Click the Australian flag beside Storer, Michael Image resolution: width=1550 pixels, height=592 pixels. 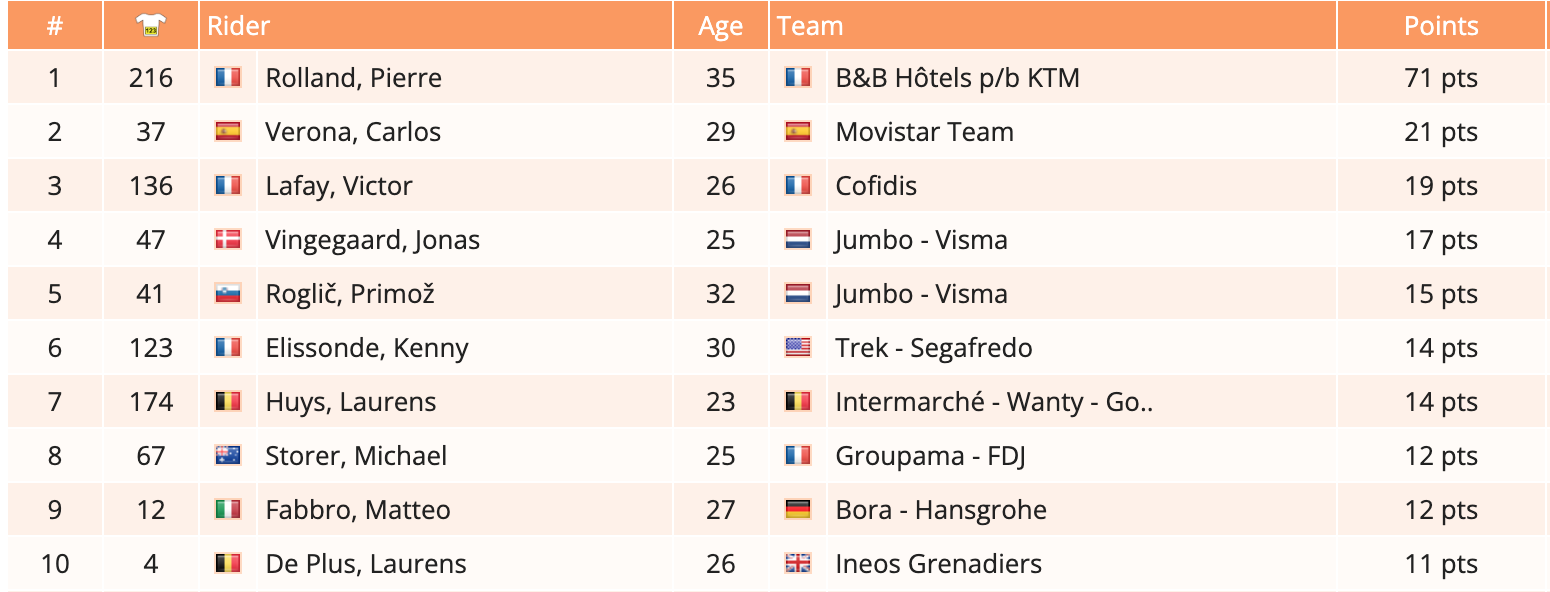click(228, 456)
